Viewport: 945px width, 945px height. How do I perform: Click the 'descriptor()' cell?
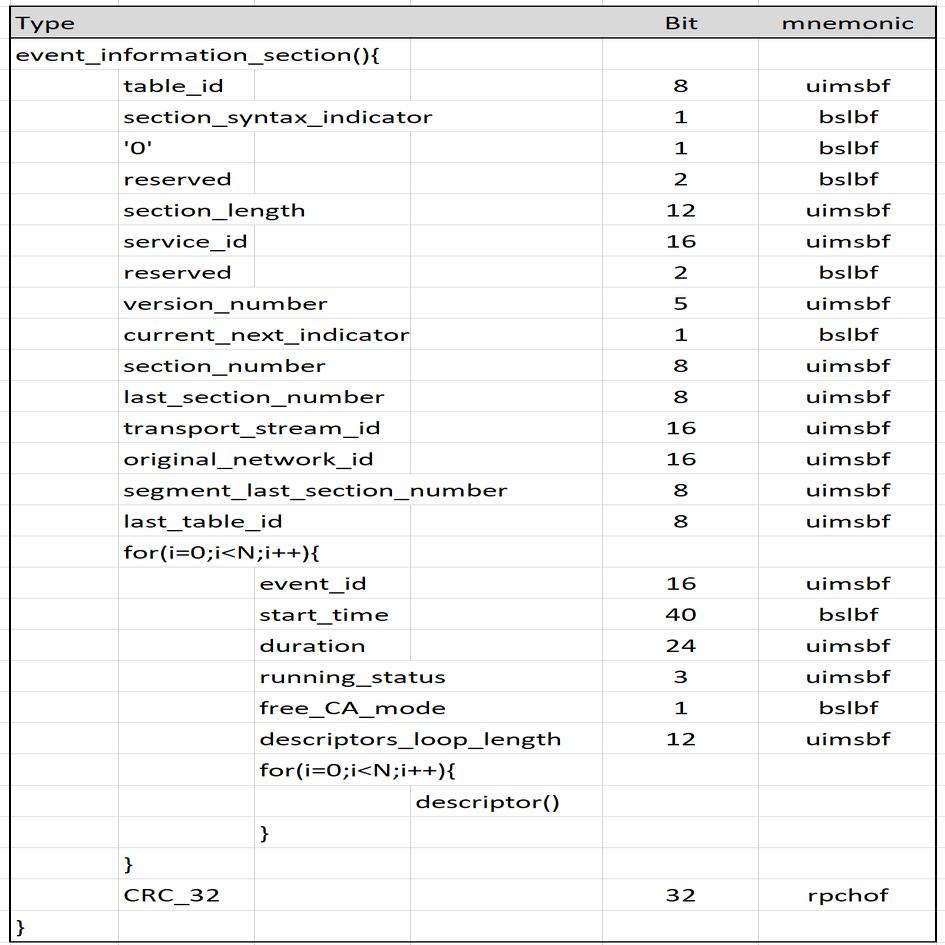coord(488,802)
